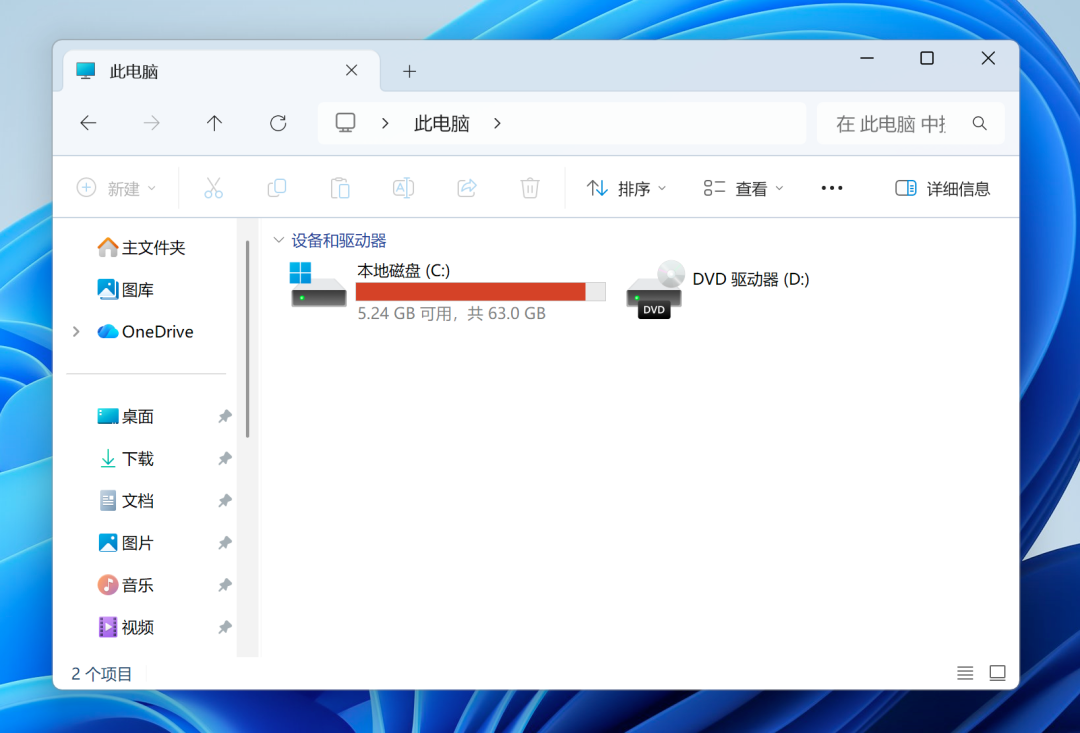The width and height of the screenshot is (1080, 733).
Task: Click 此电脑 breadcrumb in address bar
Action: (442, 123)
